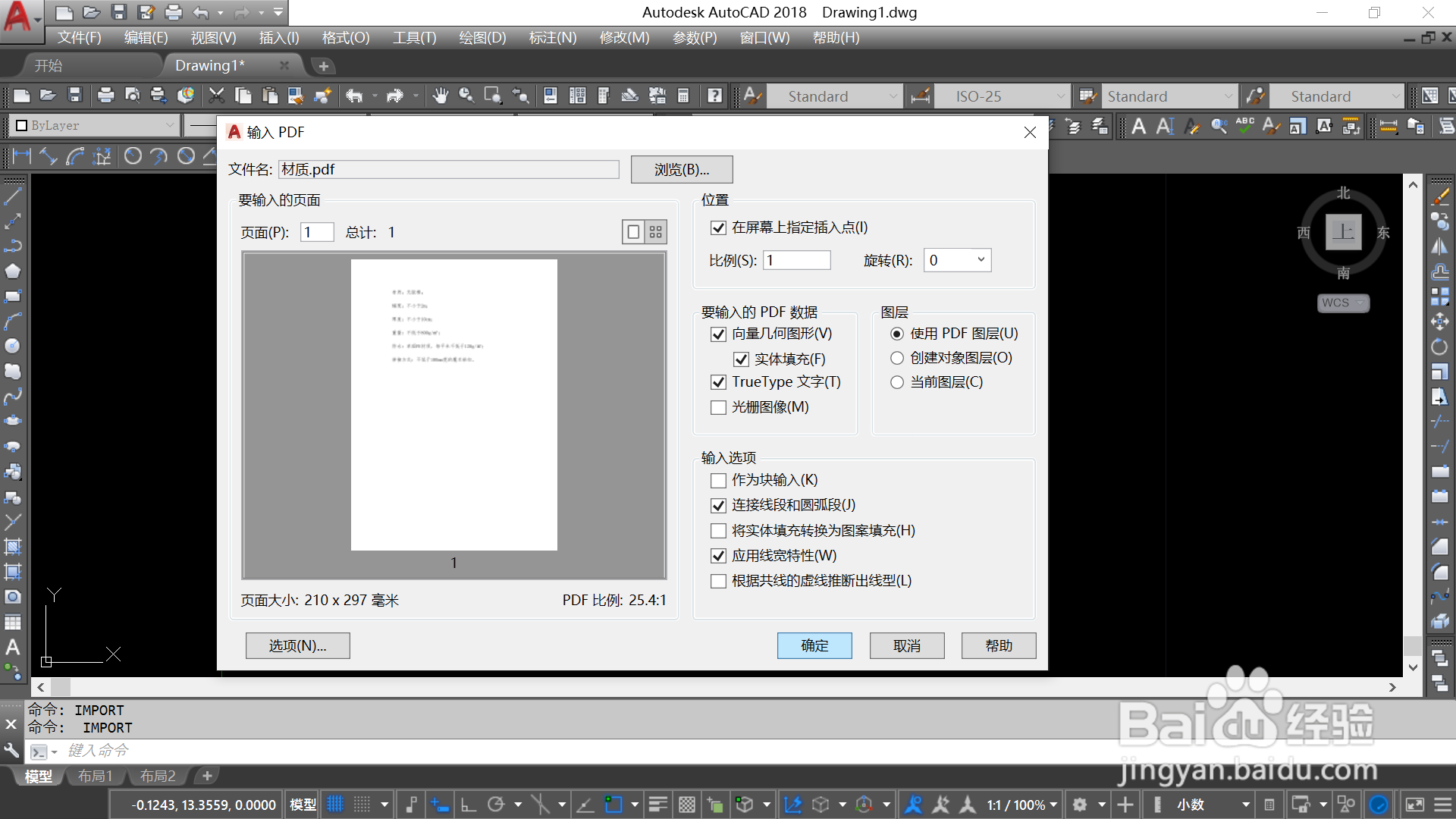Click the page number input field

tap(317, 232)
